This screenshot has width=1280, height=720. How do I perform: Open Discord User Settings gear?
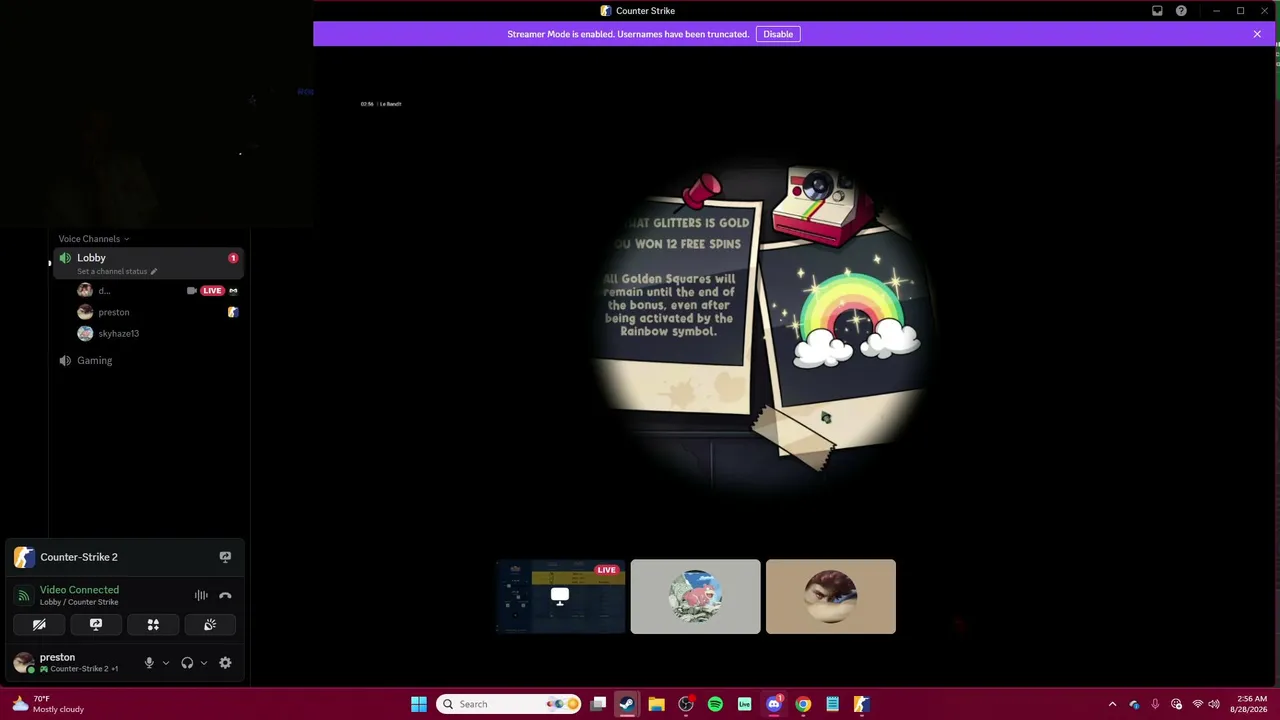(225, 663)
